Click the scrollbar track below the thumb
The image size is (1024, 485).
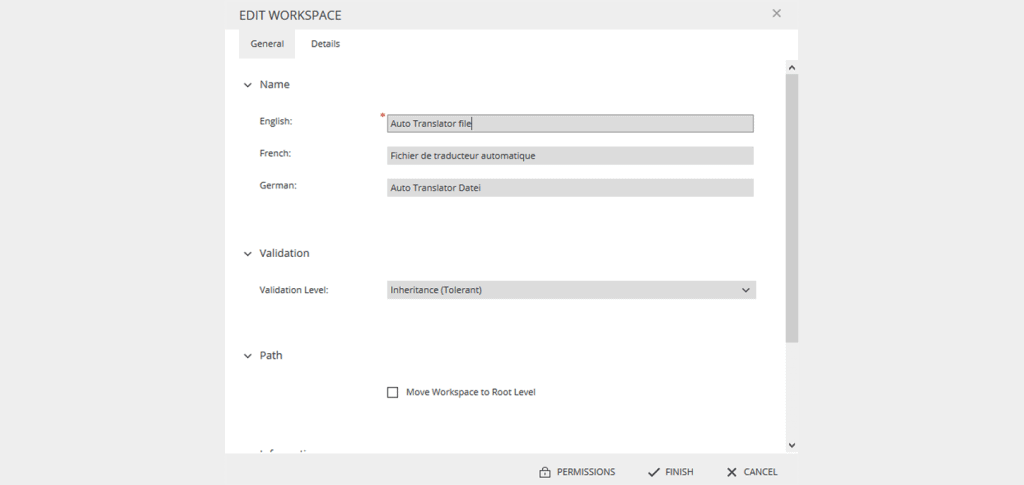791,390
